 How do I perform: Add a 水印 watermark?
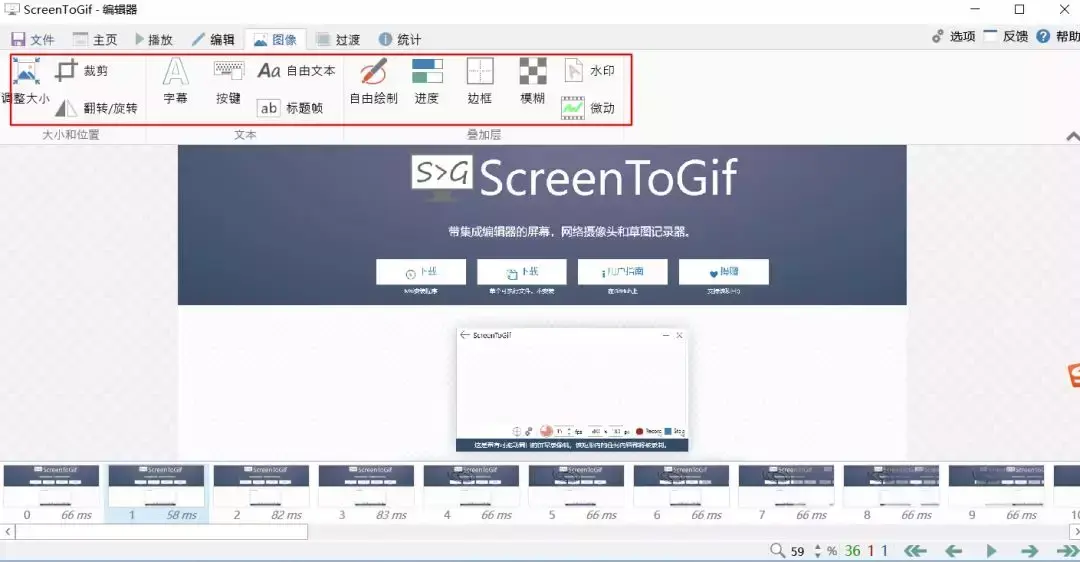click(x=589, y=70)
